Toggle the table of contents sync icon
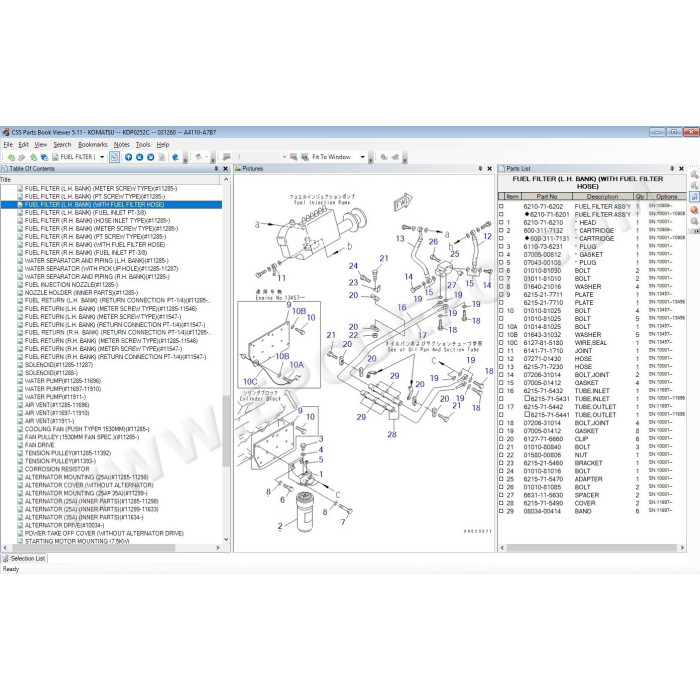The image size is (700, 700). (x=114, y=157)
